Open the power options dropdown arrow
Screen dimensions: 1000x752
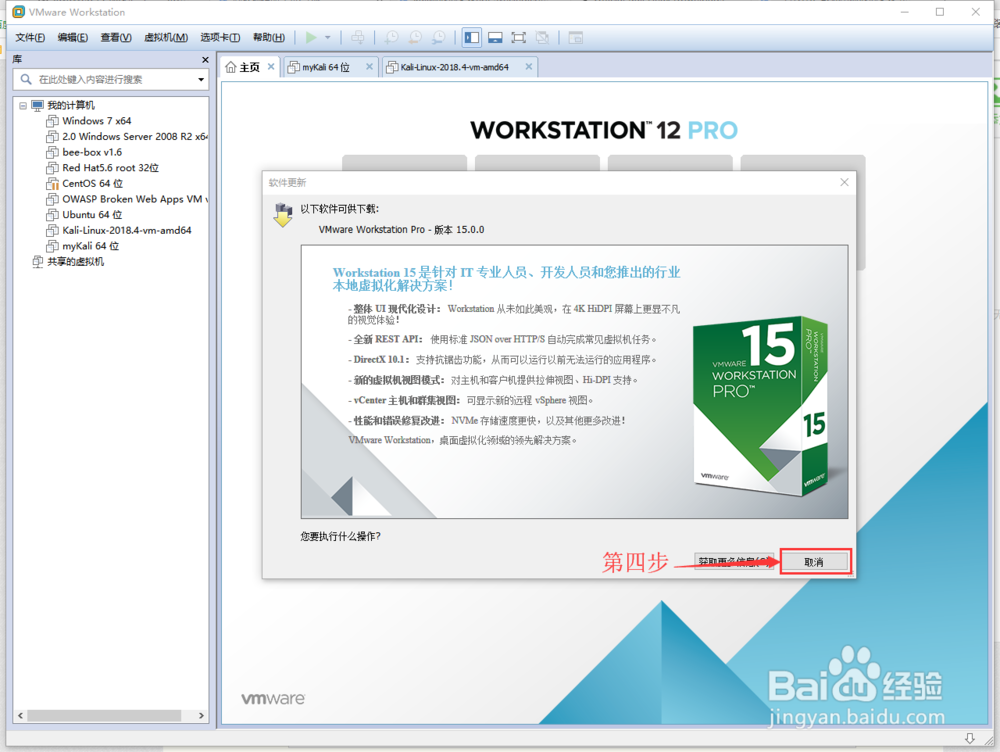[x=328, y=38]
